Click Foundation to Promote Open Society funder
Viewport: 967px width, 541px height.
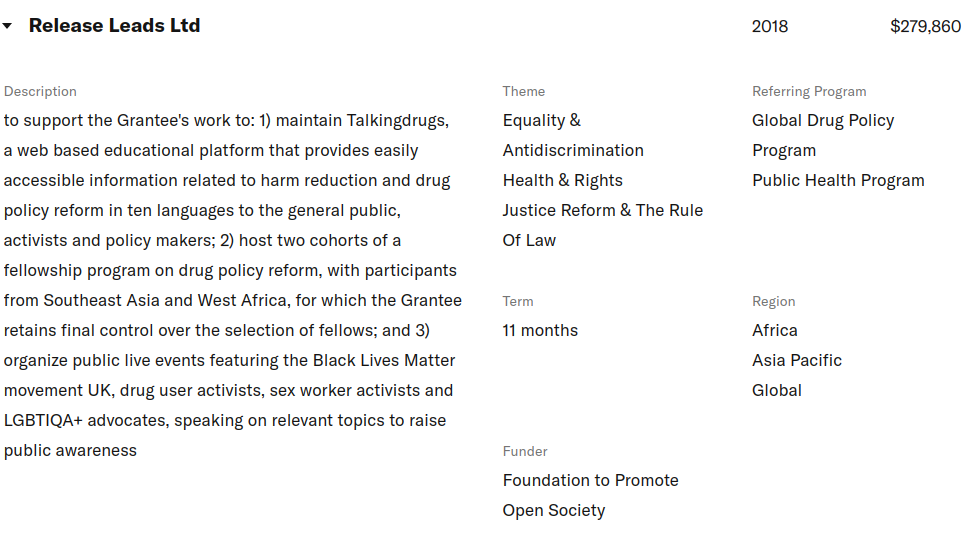pyautogui.click(x=590, y=495)
